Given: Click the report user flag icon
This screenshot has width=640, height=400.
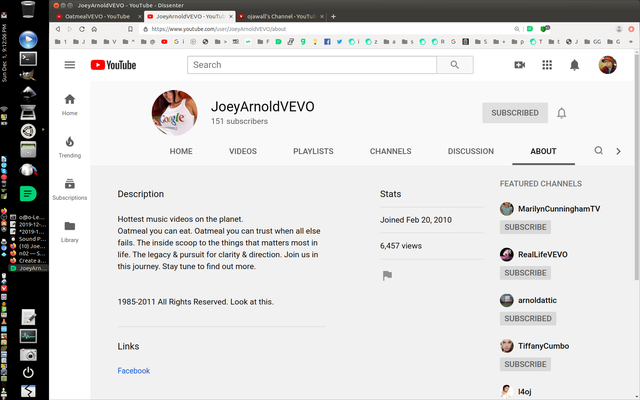Looking at the screenshot, I should [387, 276].
